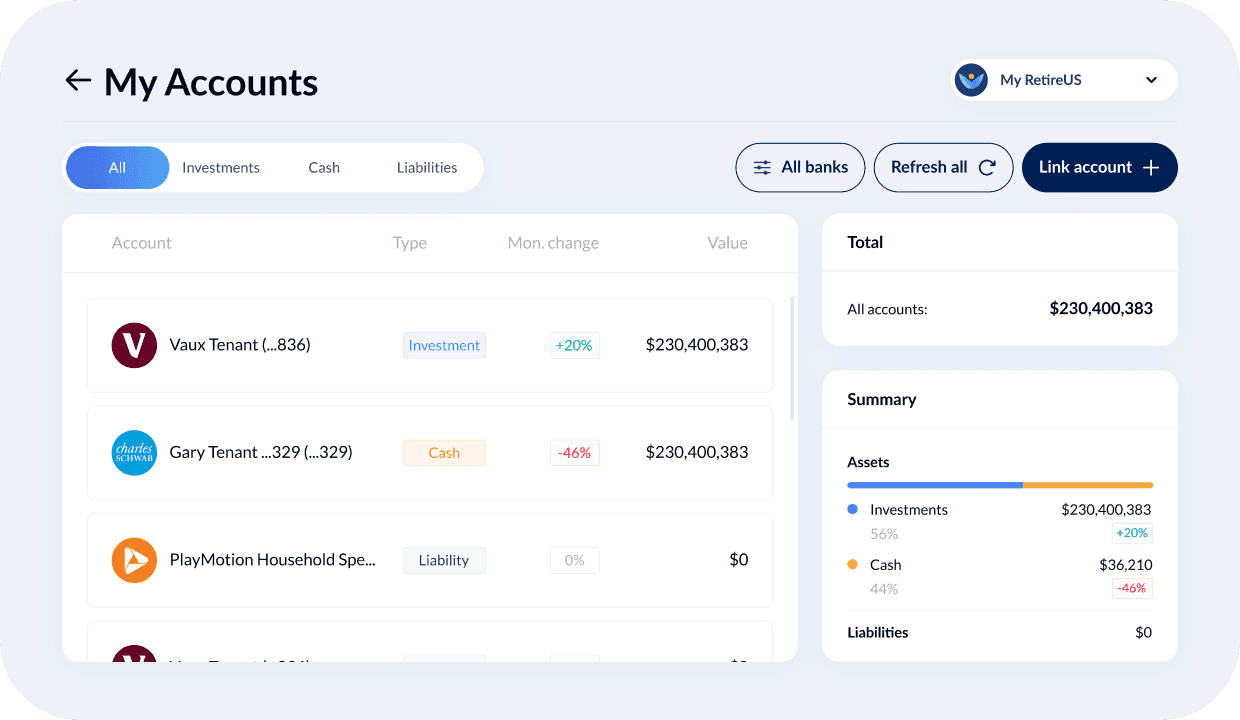Viewport: 1240px width, 720px height.
Task: Click the Vaux Tenant account logo icon
Action: [x=134, y=345]
